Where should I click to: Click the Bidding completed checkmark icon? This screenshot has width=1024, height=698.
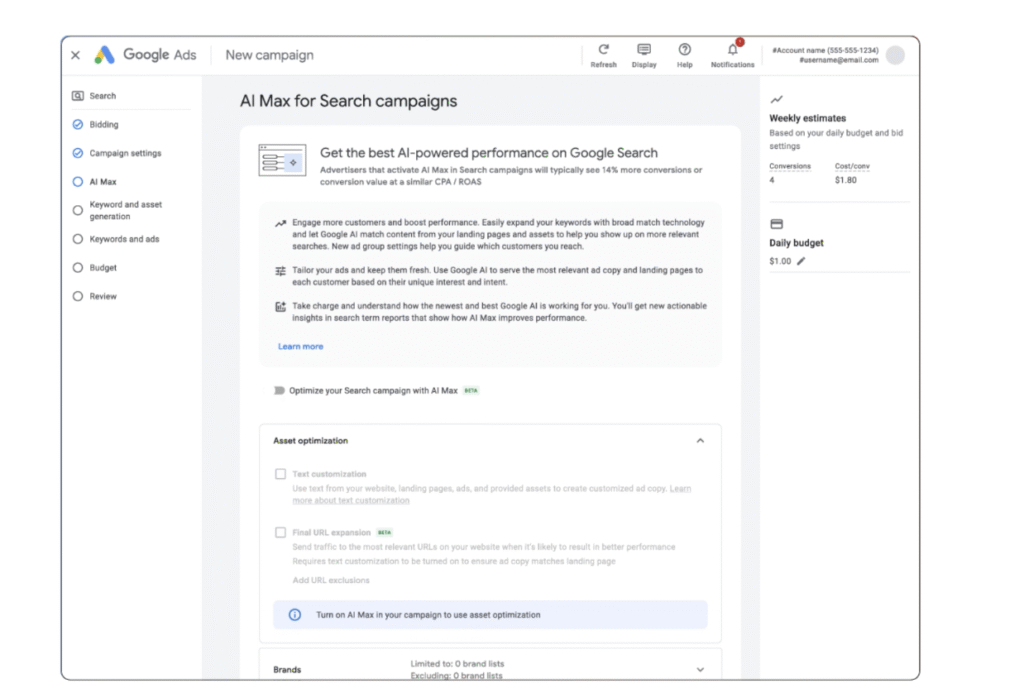(78, 125)
